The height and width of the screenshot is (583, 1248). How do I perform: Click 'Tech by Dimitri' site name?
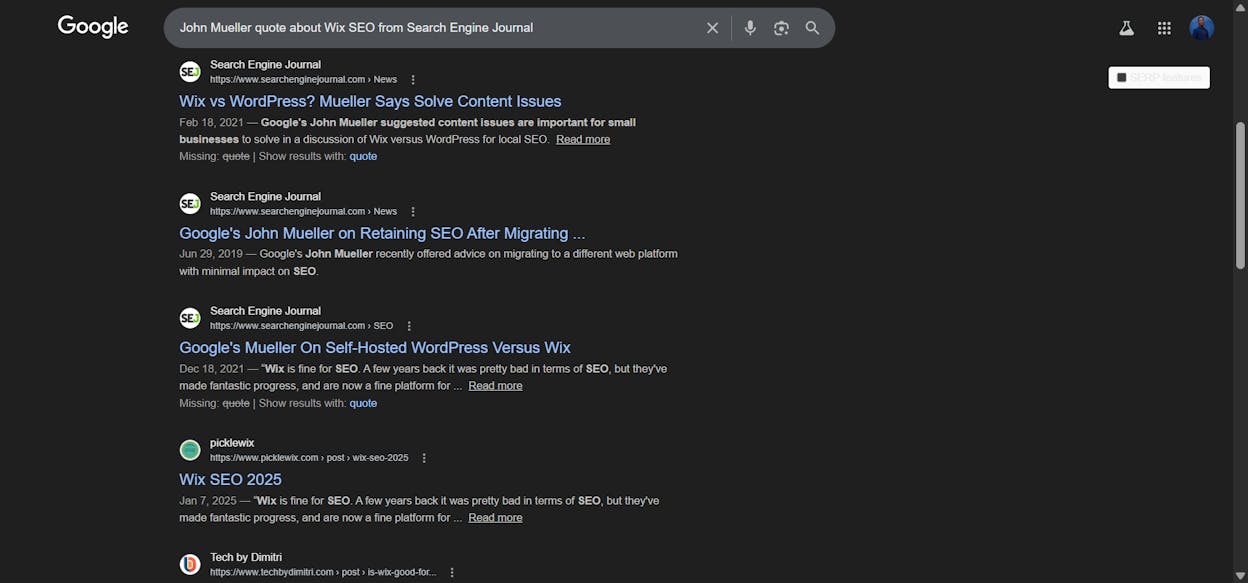pyautogui.click(x=246, y=557)
